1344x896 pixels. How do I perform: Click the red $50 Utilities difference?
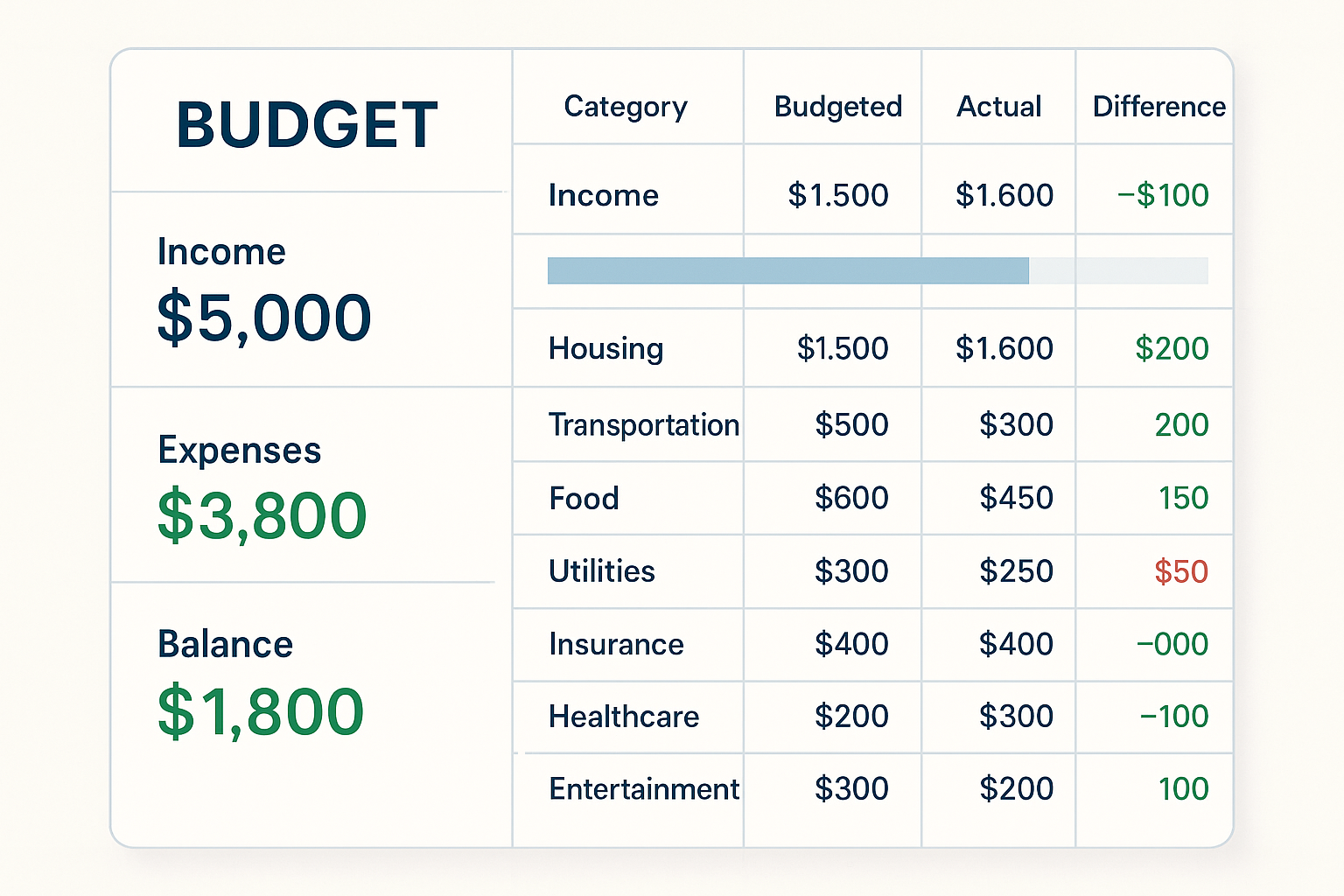point(1180,571)
